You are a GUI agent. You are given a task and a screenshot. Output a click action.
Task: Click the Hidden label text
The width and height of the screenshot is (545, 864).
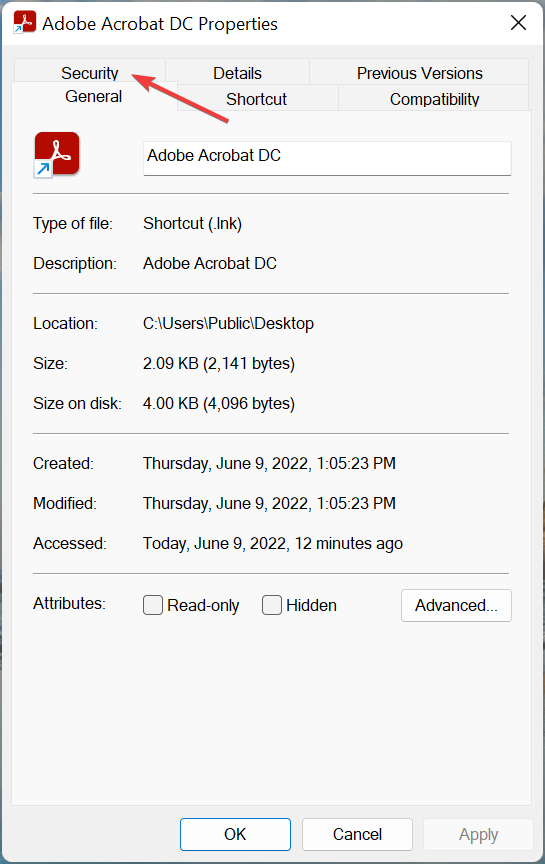click(x=311, y=606)
